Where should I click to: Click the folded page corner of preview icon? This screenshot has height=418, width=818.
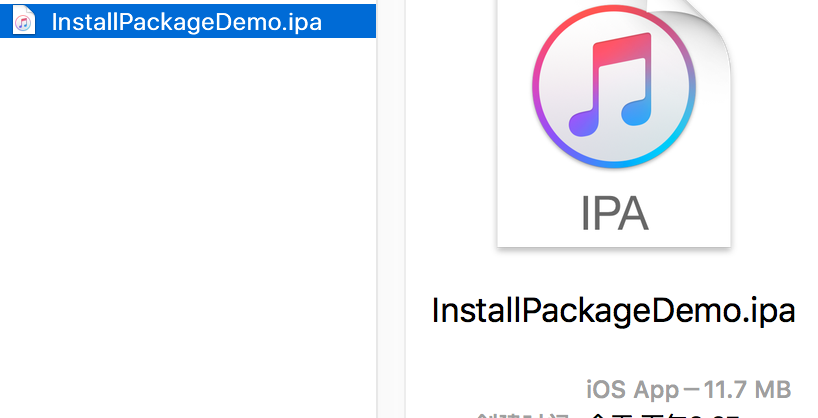coord(694,23)
